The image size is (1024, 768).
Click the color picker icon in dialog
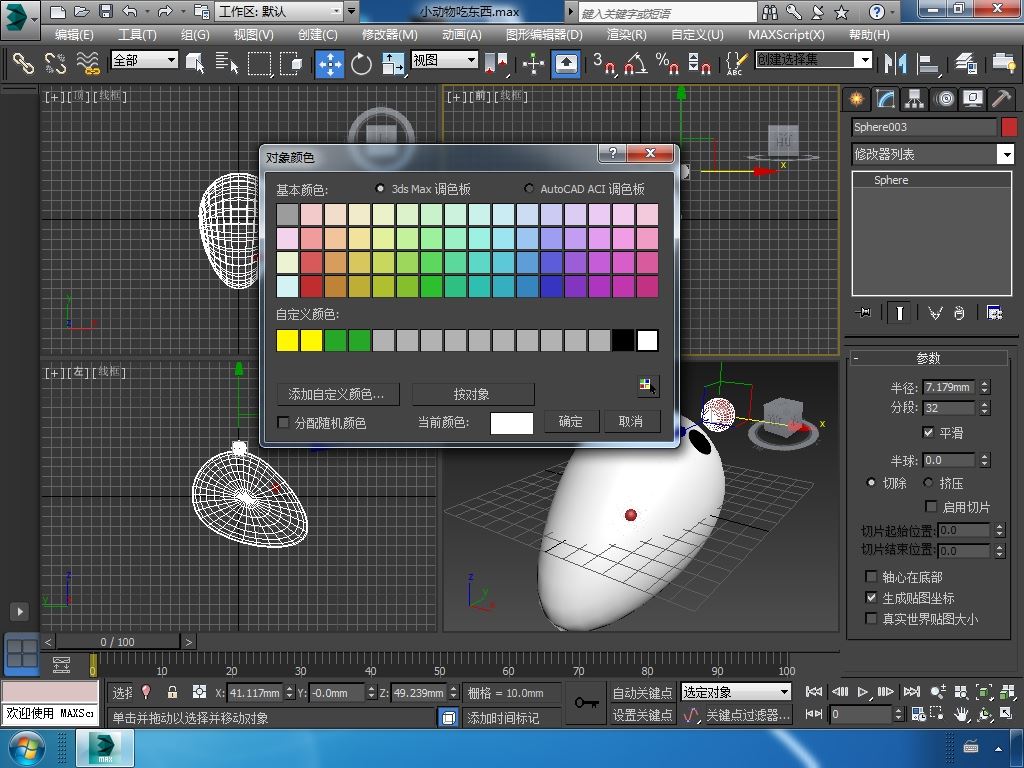[x=647, y=386]
